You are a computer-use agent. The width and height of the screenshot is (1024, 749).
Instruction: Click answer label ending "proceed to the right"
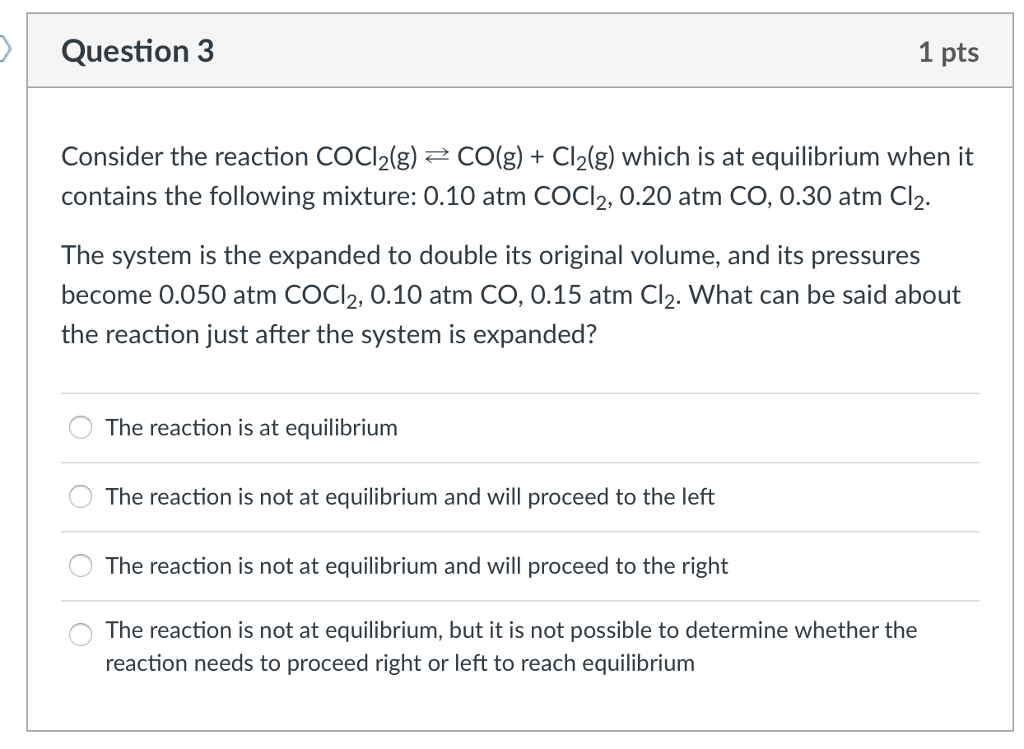417,566
